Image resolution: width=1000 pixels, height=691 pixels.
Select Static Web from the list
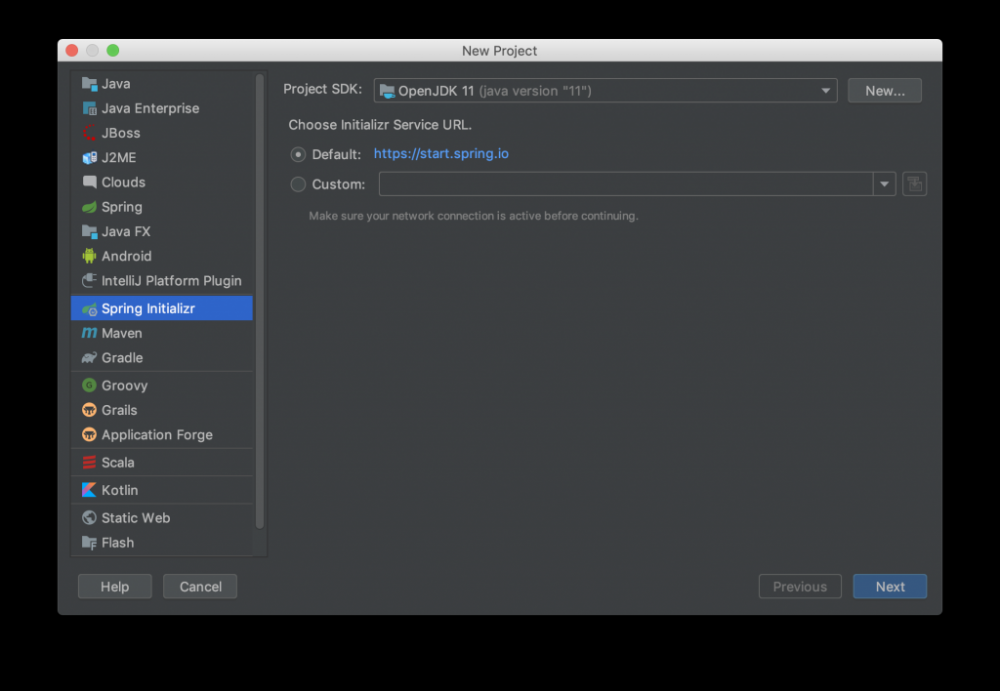[x=135, y=518]
